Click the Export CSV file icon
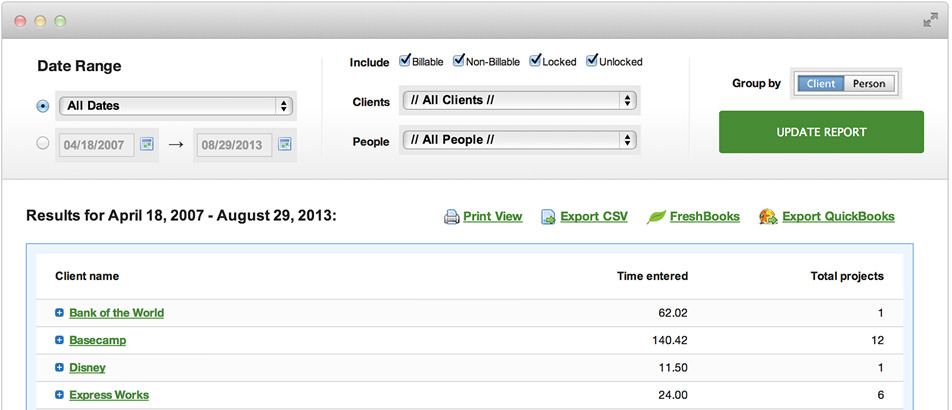 point(549,216)
